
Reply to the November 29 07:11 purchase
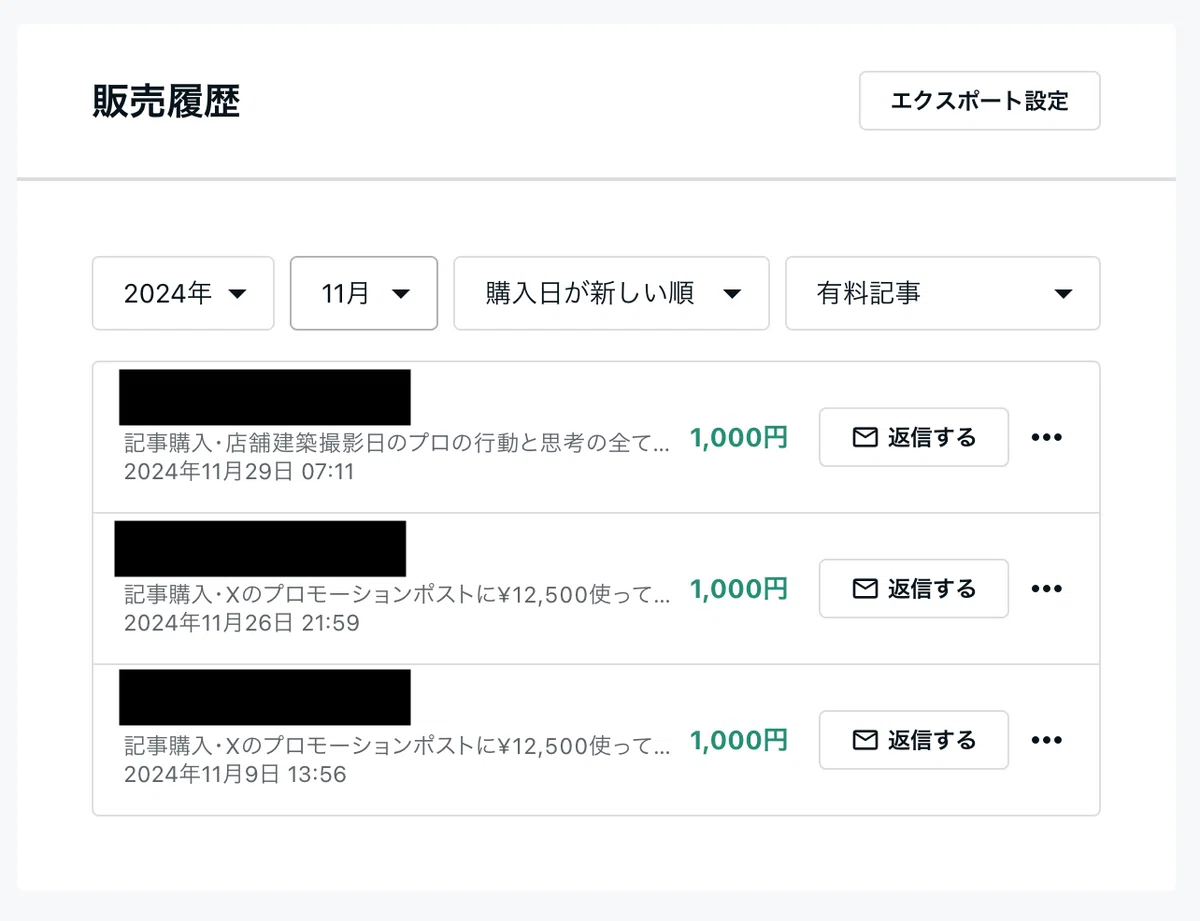[913, 437]
